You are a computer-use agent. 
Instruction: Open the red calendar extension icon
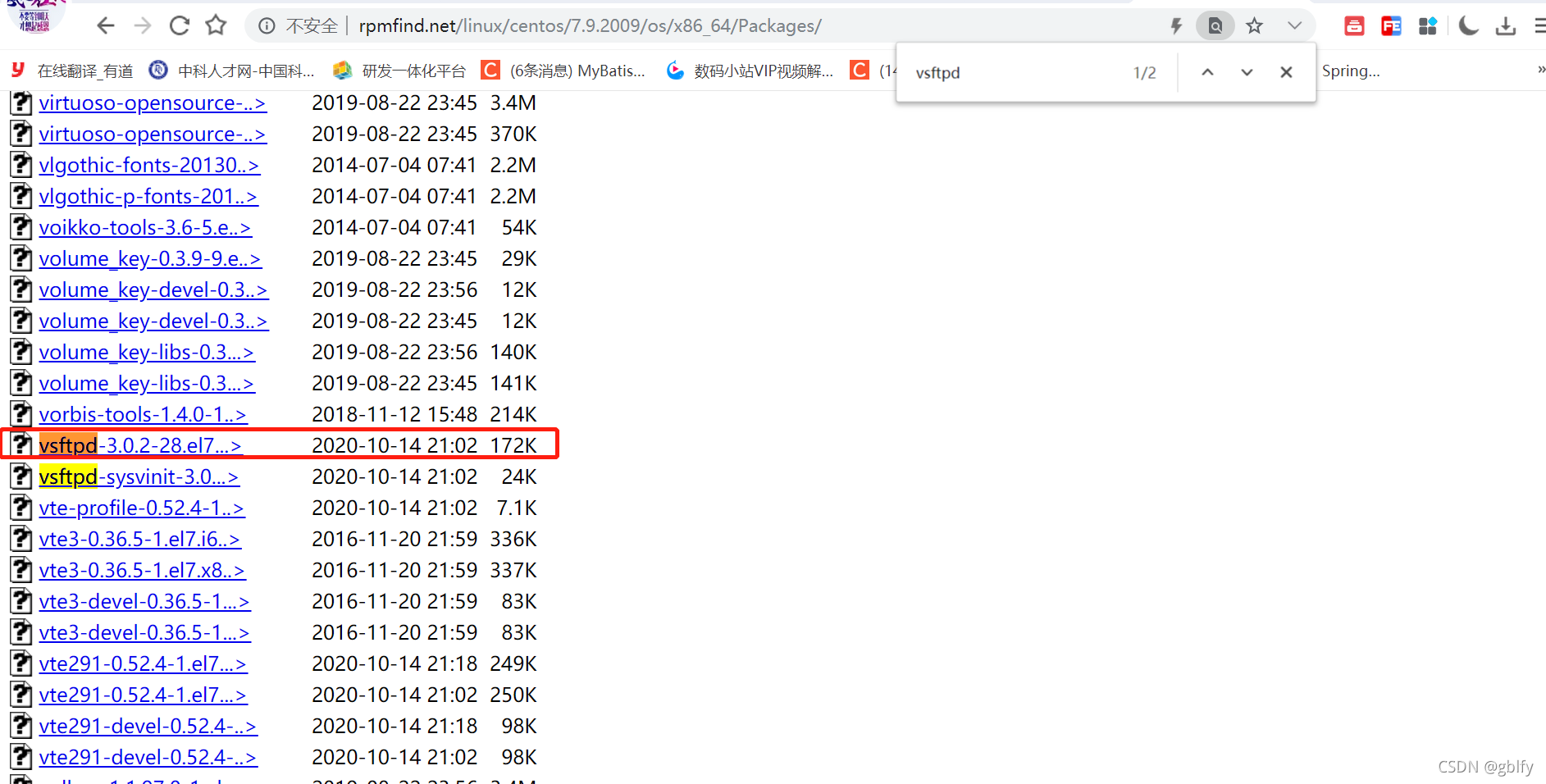click(1354, 26)
